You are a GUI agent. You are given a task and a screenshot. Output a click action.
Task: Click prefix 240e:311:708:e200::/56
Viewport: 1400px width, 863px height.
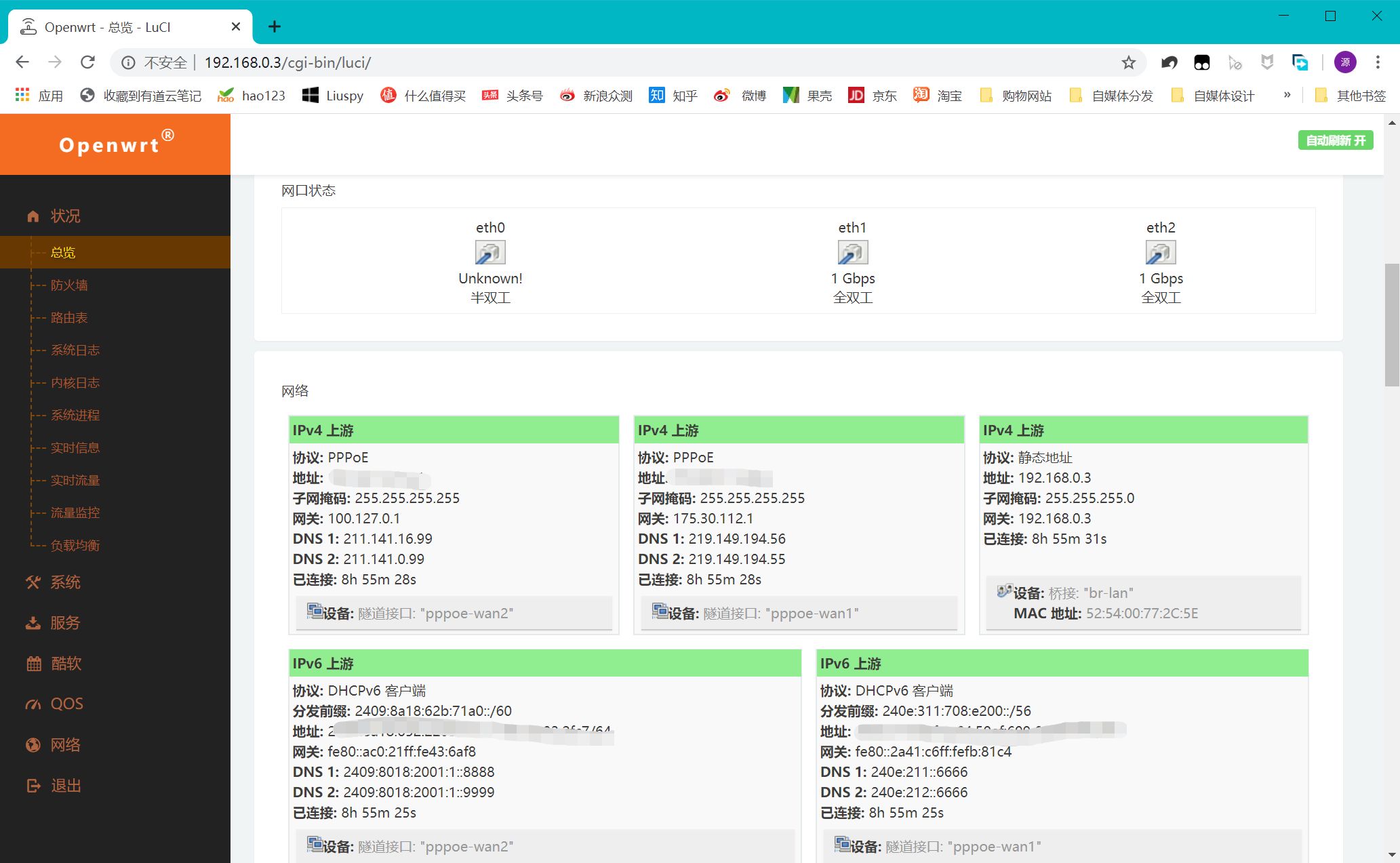[x=957, y=711]
